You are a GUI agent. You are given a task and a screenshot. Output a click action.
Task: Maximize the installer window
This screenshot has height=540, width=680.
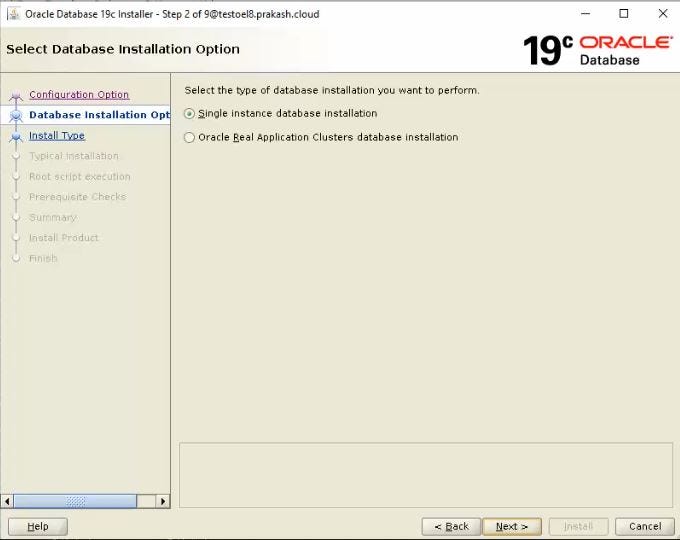(624, 14)
